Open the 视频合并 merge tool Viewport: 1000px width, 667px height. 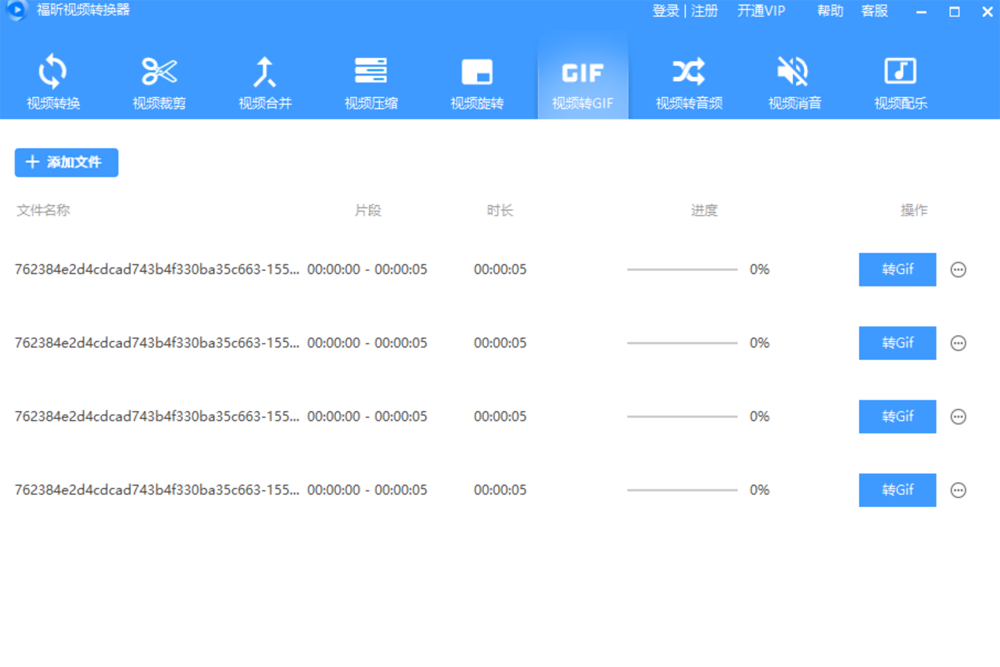265,82
